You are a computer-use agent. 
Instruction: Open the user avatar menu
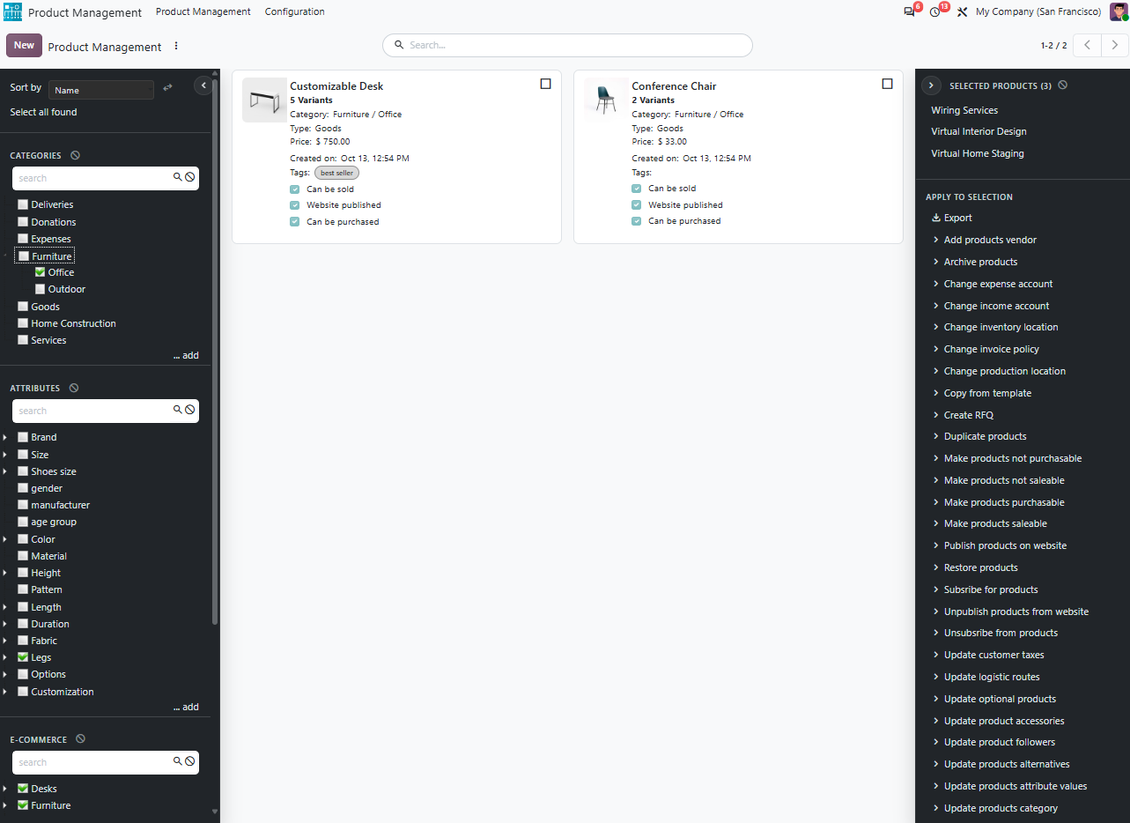point(1118,12)
